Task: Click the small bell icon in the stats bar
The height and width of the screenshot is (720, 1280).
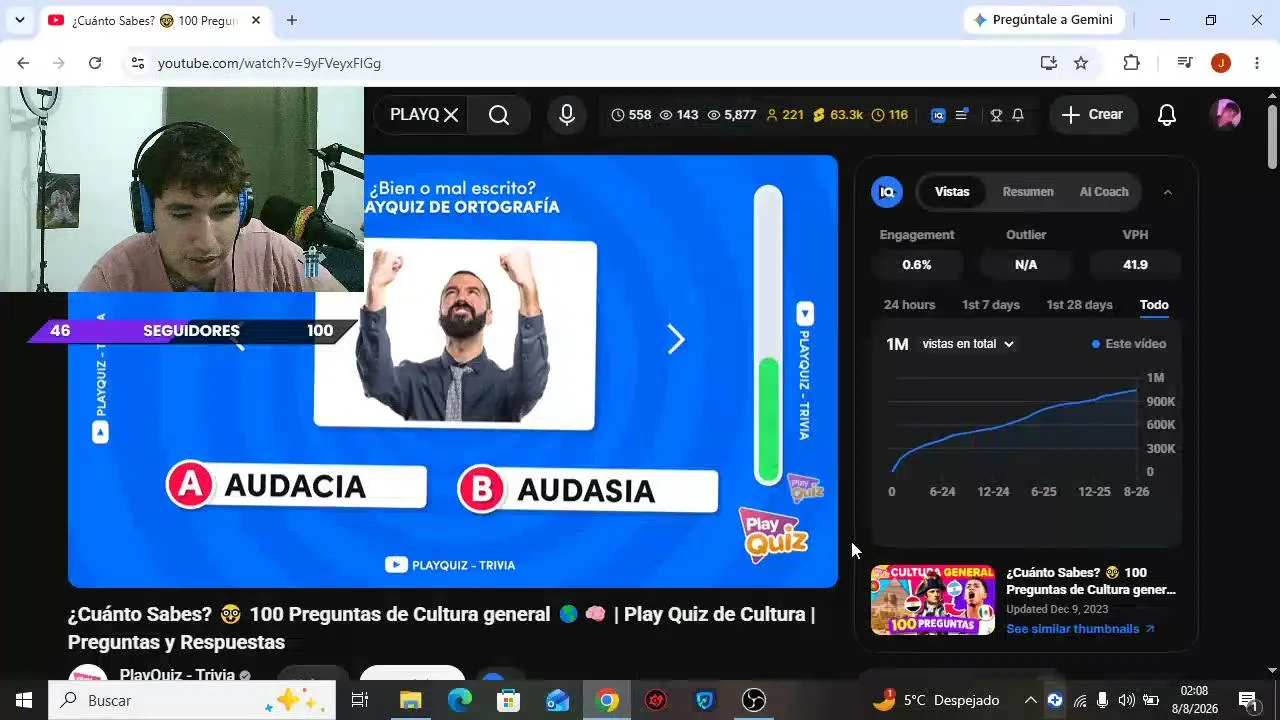Action: [1018, 115]
